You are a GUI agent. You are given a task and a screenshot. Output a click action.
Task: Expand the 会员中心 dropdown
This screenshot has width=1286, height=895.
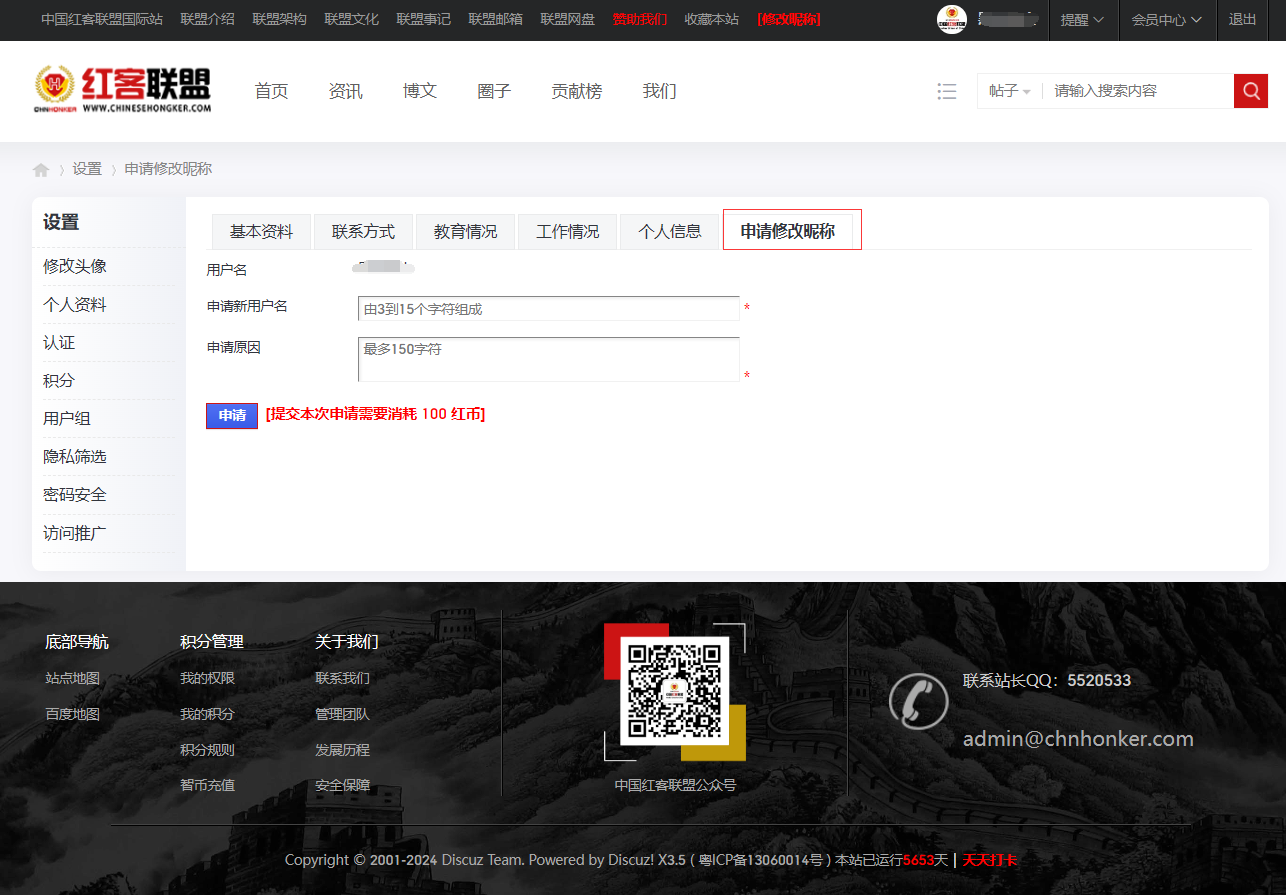tap(1166, 20)
